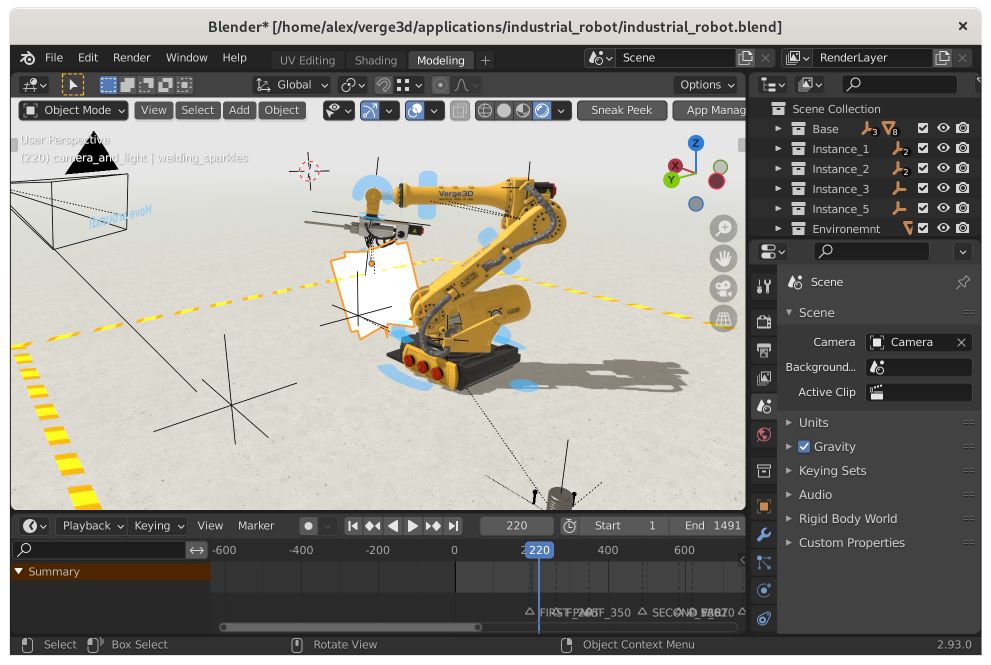Click the current frame 220 playhead marker
Image resolution: width=991 pixels, height=665 pixels.
[539, 551]
